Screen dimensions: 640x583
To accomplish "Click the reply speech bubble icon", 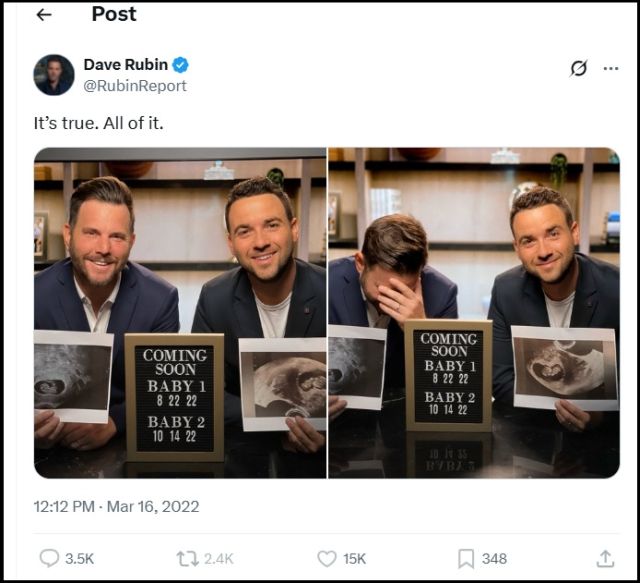I will 48,558.
